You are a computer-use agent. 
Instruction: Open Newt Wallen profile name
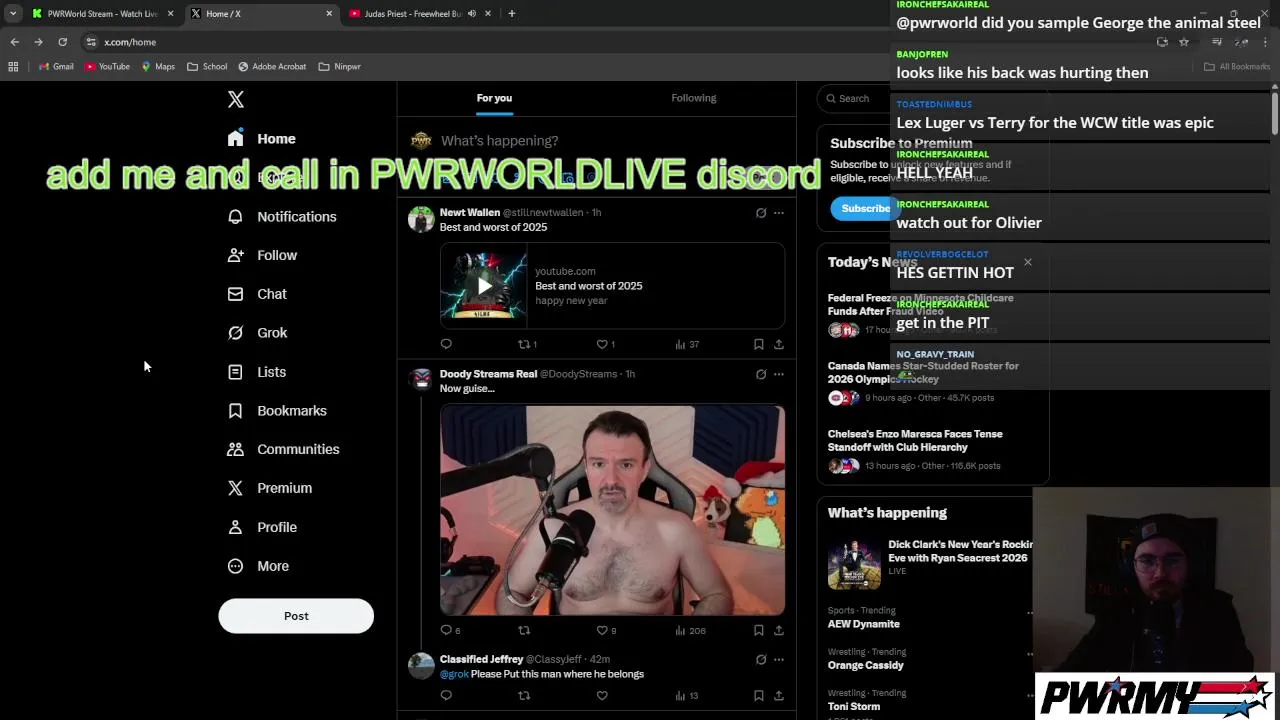pos(470,213)
